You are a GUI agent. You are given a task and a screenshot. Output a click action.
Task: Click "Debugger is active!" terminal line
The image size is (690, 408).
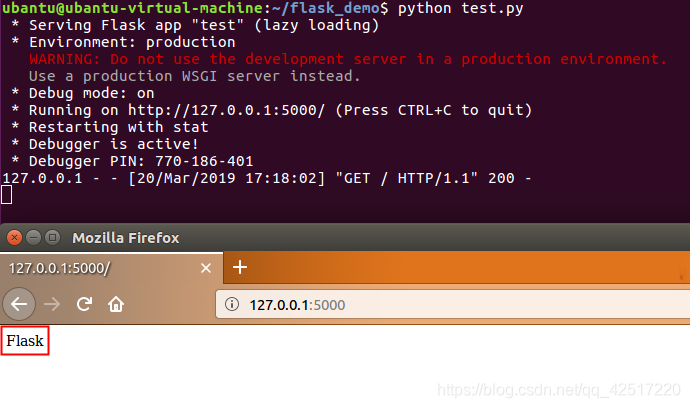[x=114, y=144]
